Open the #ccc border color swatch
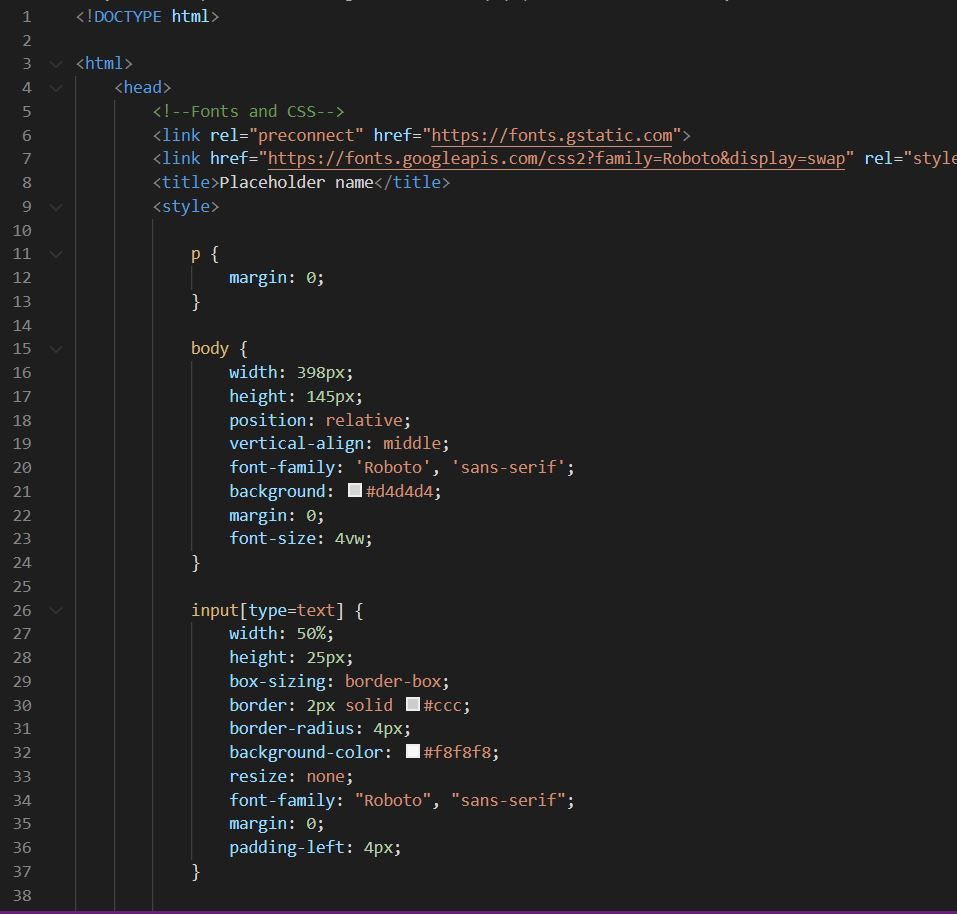The width and height of the screenshot is (957, 914). click(x=413, y=705)
